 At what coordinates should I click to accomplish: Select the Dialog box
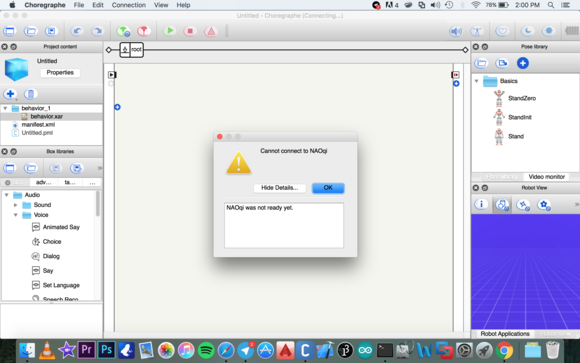tap(46, 256)
